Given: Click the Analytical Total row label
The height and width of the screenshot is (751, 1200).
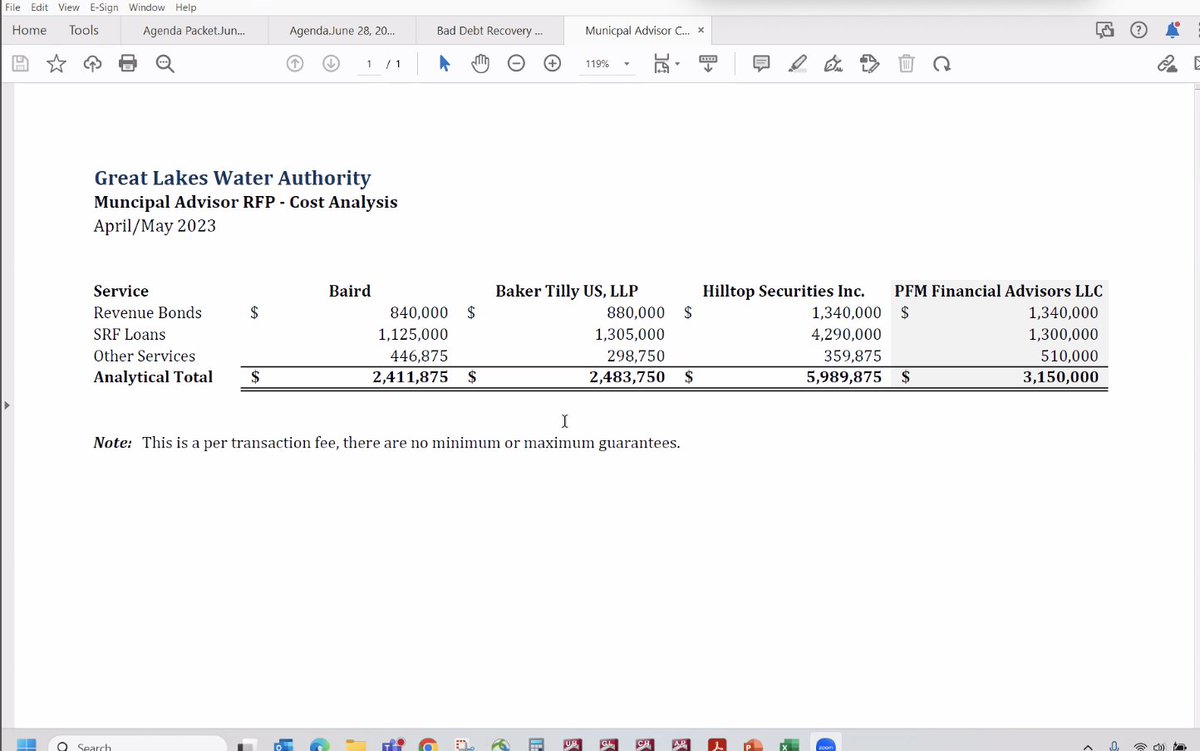Looking at the screenshot, I should [153, 377].
